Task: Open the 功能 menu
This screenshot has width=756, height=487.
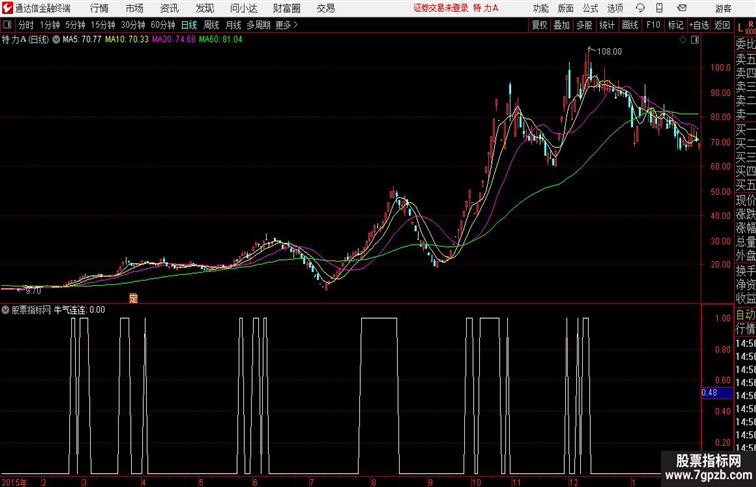Action: 540,8
